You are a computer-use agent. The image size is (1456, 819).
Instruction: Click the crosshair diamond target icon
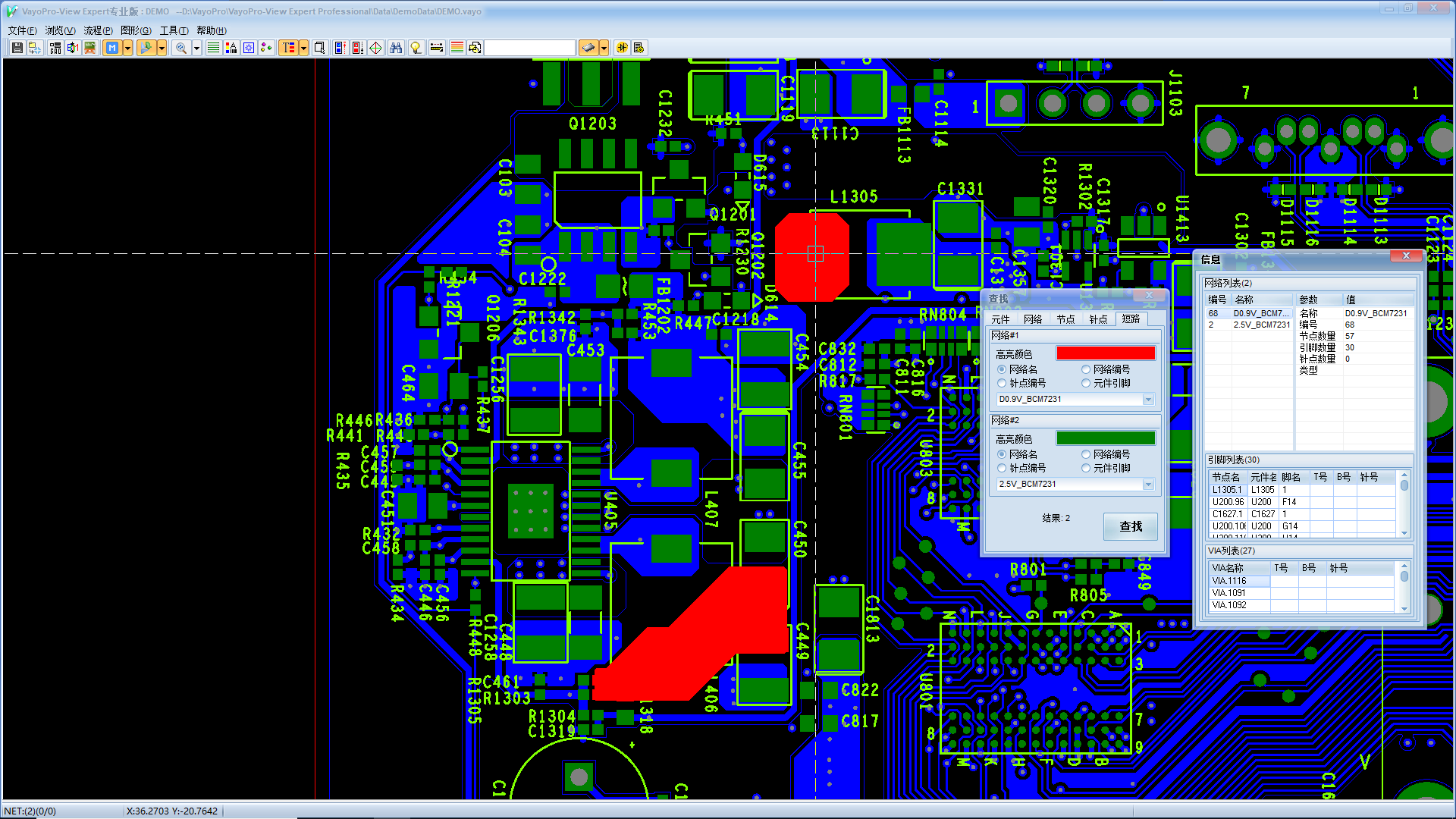[375, 48]
